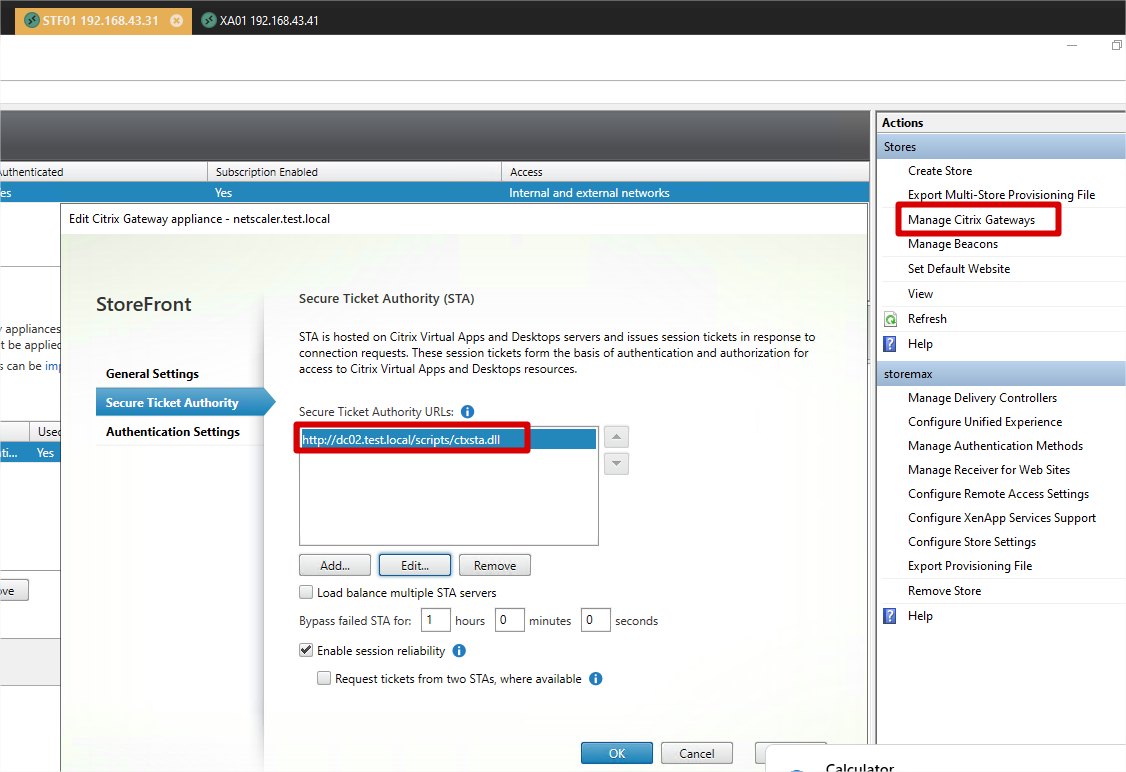
Task: Check Request tickets from two STAs
Action: 324,678
